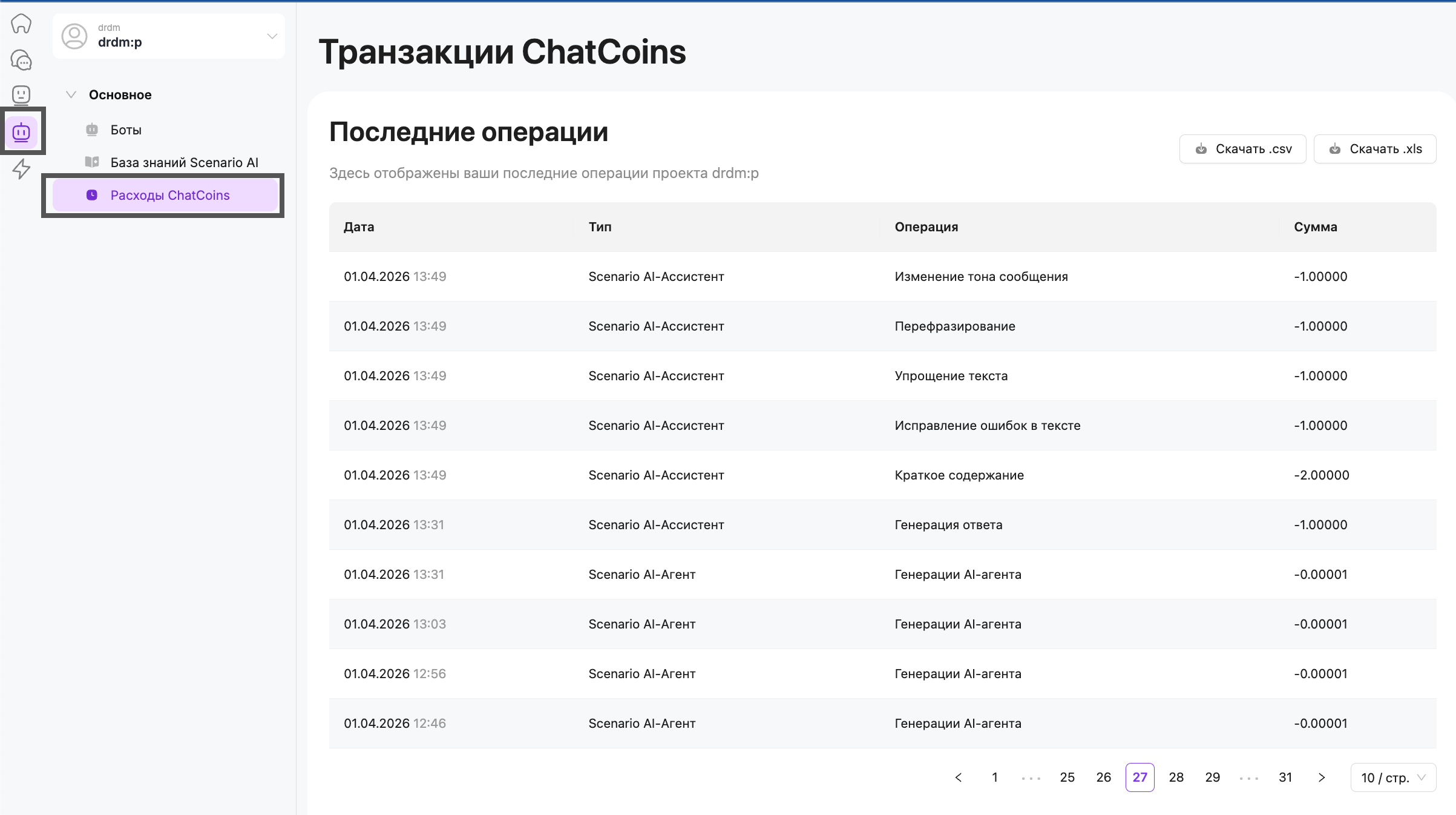Select the purple bot sidebar icon

click(x=21, y=131)
